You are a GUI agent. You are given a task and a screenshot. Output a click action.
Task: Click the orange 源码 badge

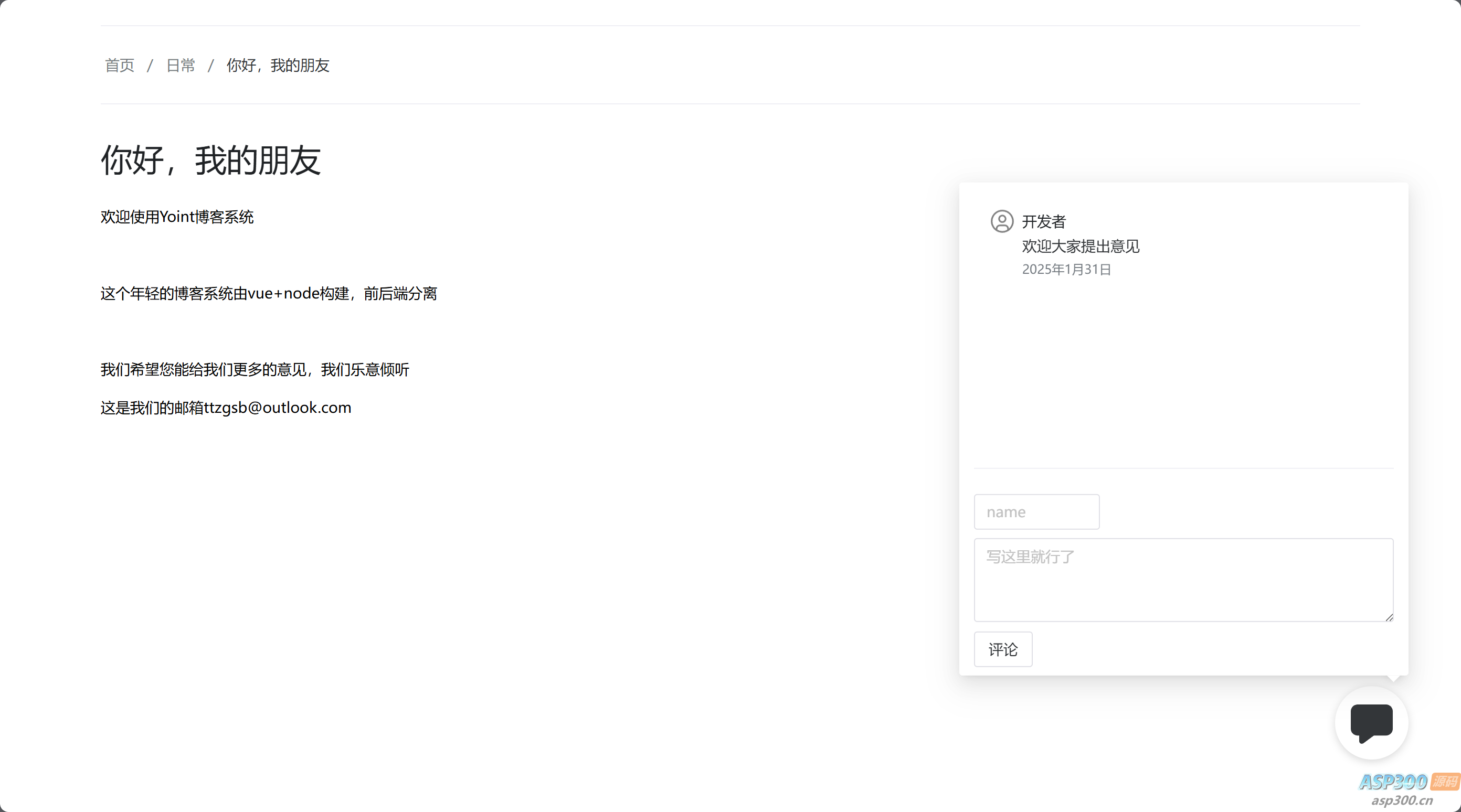pos(1445,782)
